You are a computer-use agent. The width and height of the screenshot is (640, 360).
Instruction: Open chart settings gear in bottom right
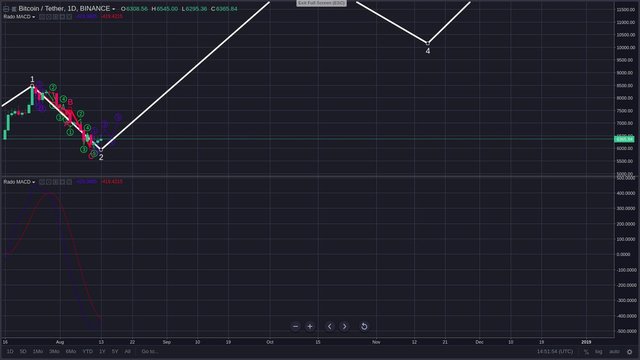pyautogui.click(x=629, y=351)
